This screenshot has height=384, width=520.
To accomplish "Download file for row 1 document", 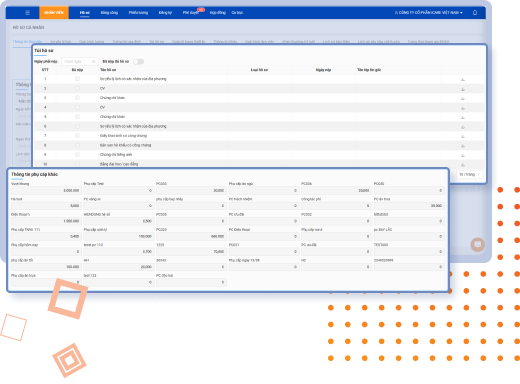I will click(463, 79).
